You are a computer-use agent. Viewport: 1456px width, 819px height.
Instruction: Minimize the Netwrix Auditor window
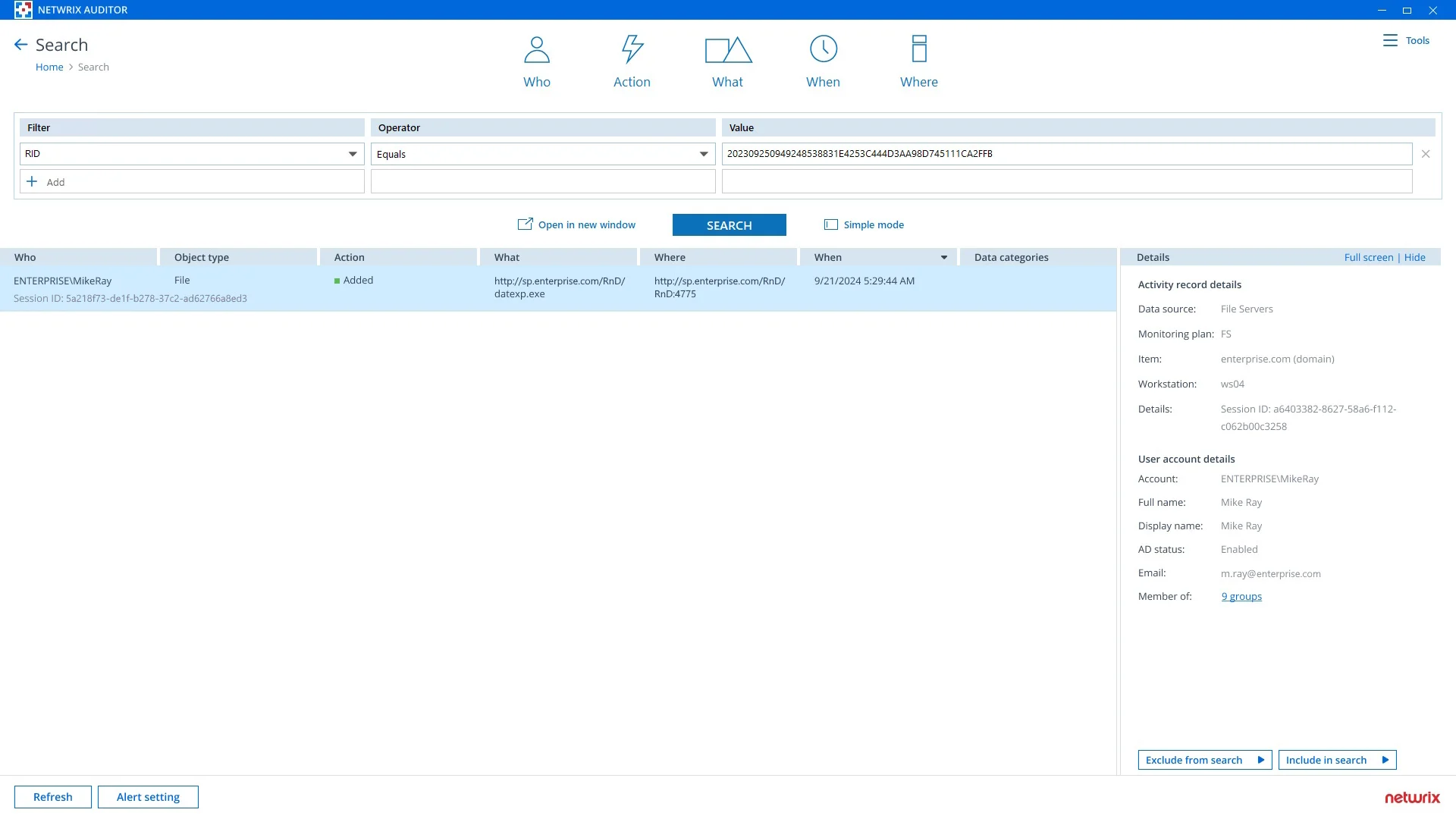tap(1382, 10)
